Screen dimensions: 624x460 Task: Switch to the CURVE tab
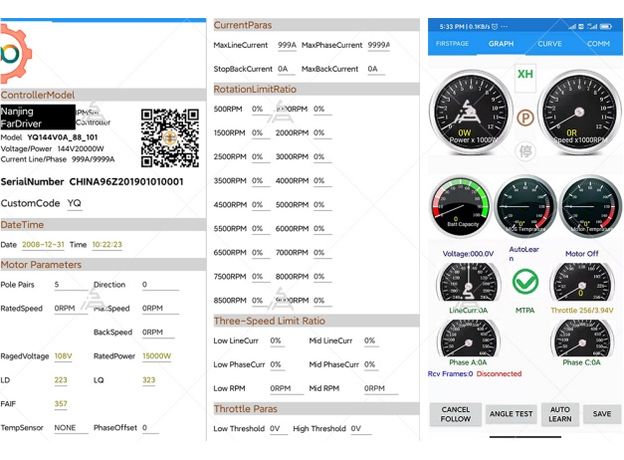[x=549, y=44]
